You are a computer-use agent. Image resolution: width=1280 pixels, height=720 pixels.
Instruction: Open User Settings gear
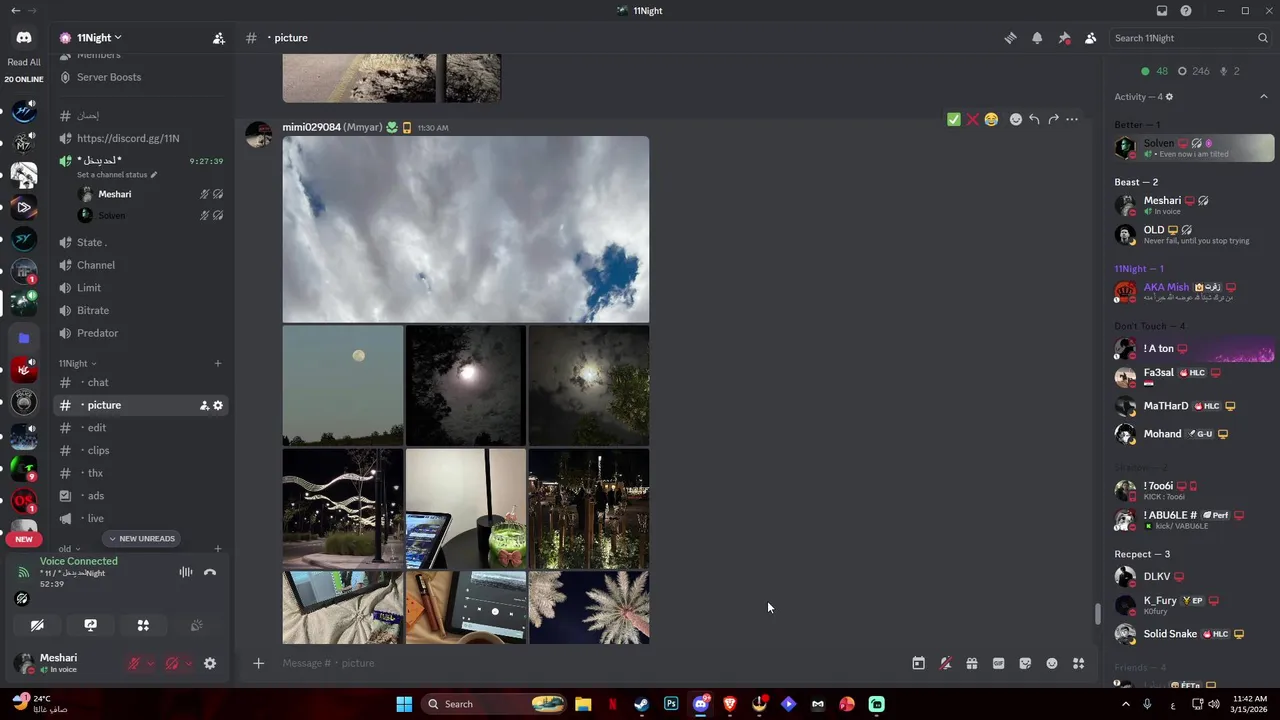coord(210,663)
